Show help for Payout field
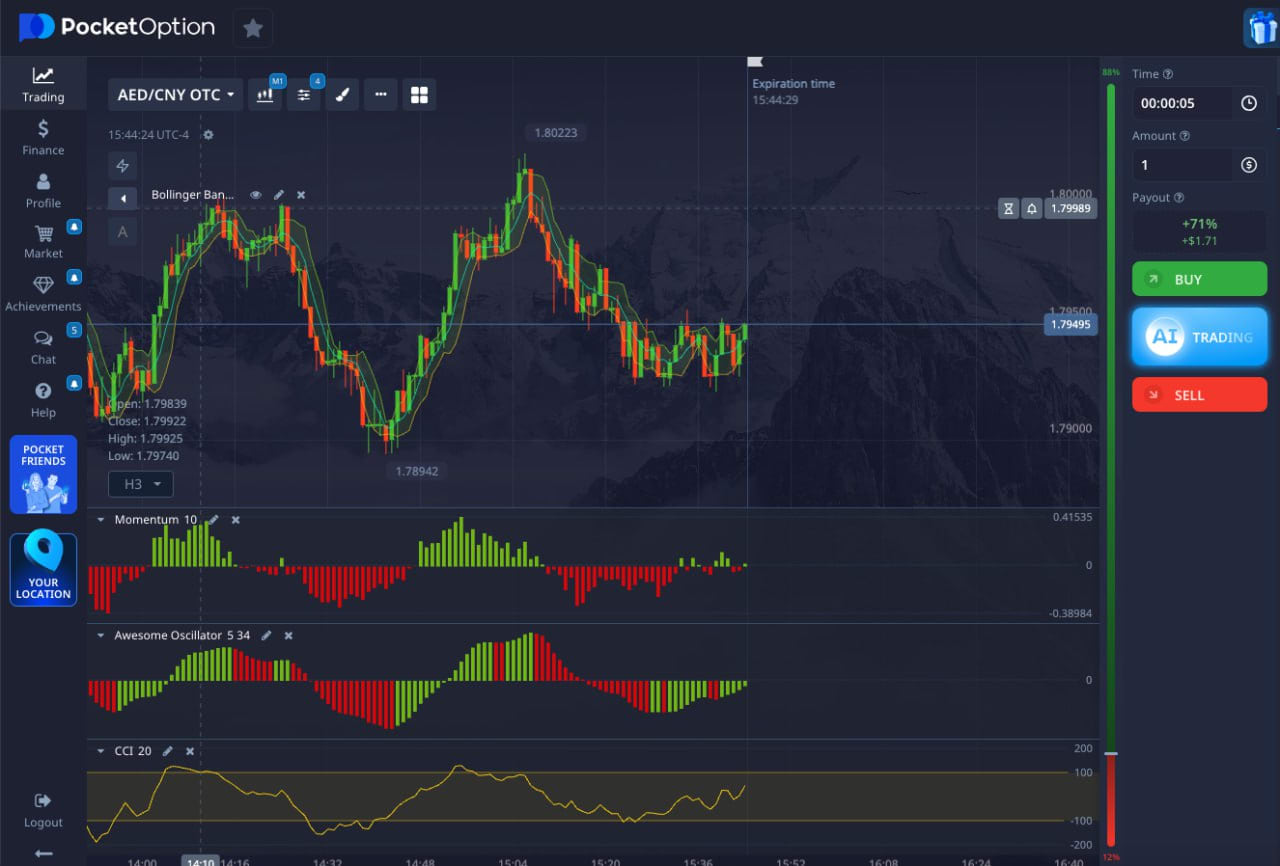 [x=1179, y=198]
